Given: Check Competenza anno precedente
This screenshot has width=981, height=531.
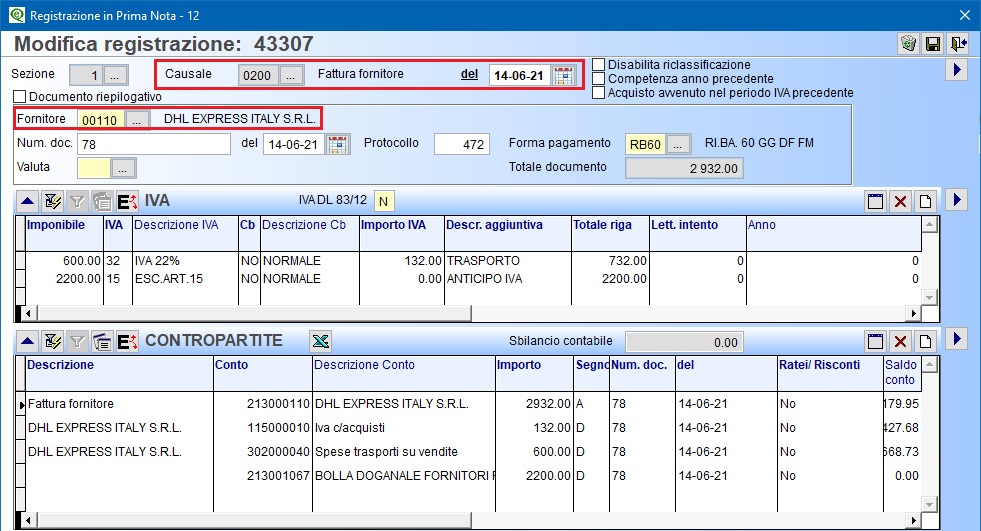Looking at the screenshot, I should pyautogui.click(x=599, y=79).
